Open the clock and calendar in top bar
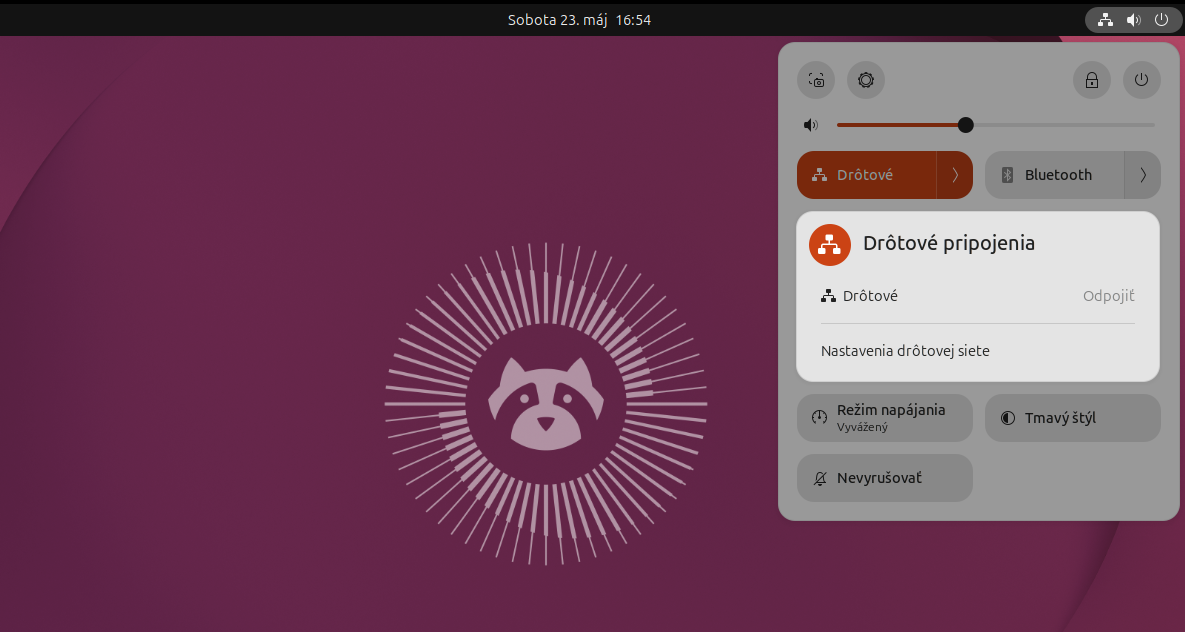This screenshot has height=632, width=1185. tap(580, 20)
